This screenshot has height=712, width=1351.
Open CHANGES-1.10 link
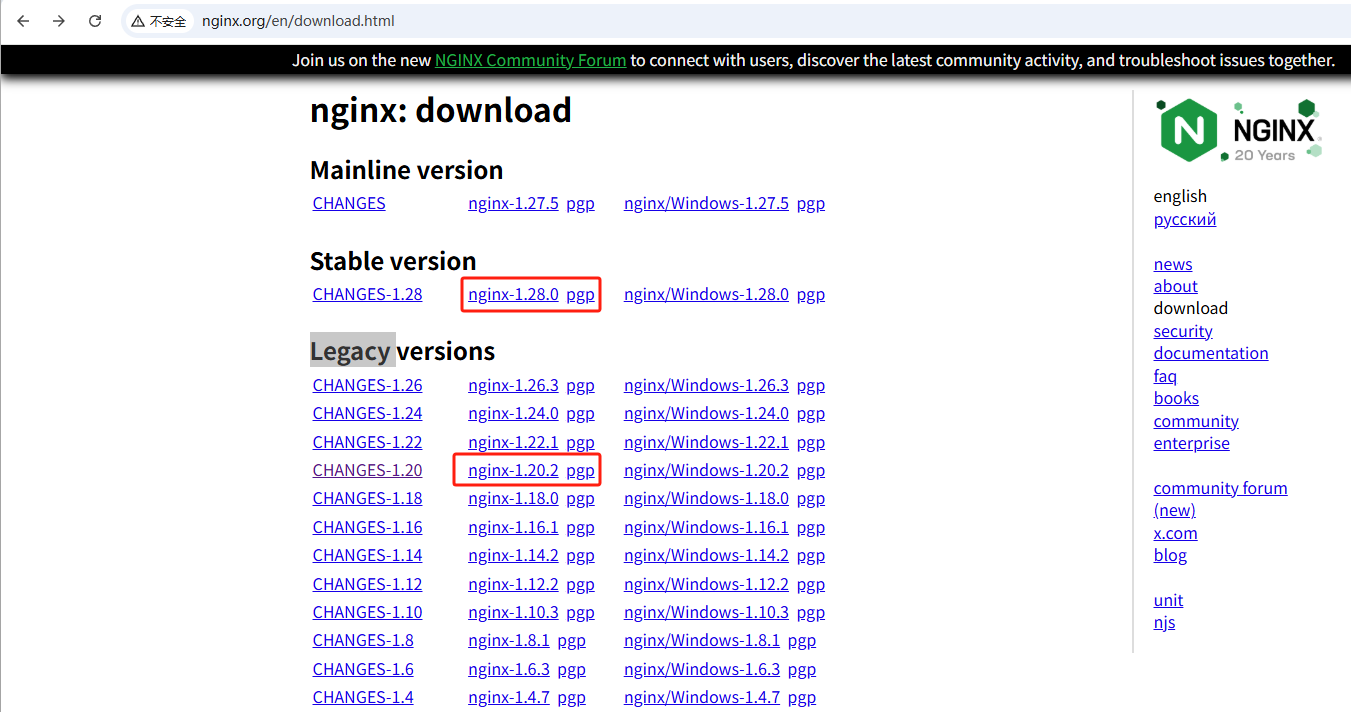367,612
